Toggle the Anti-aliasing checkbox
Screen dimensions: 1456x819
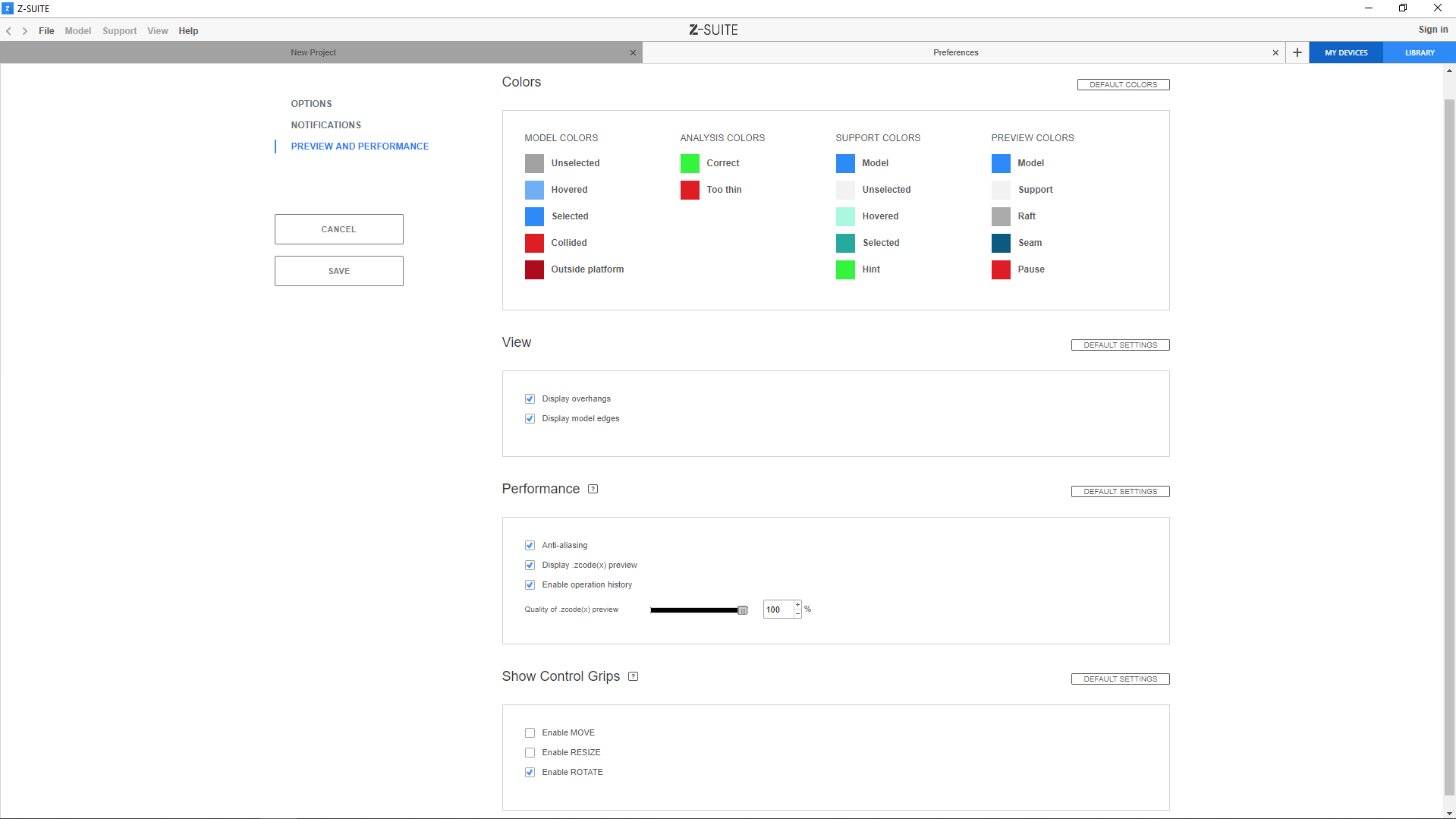[x=530, y=545]
